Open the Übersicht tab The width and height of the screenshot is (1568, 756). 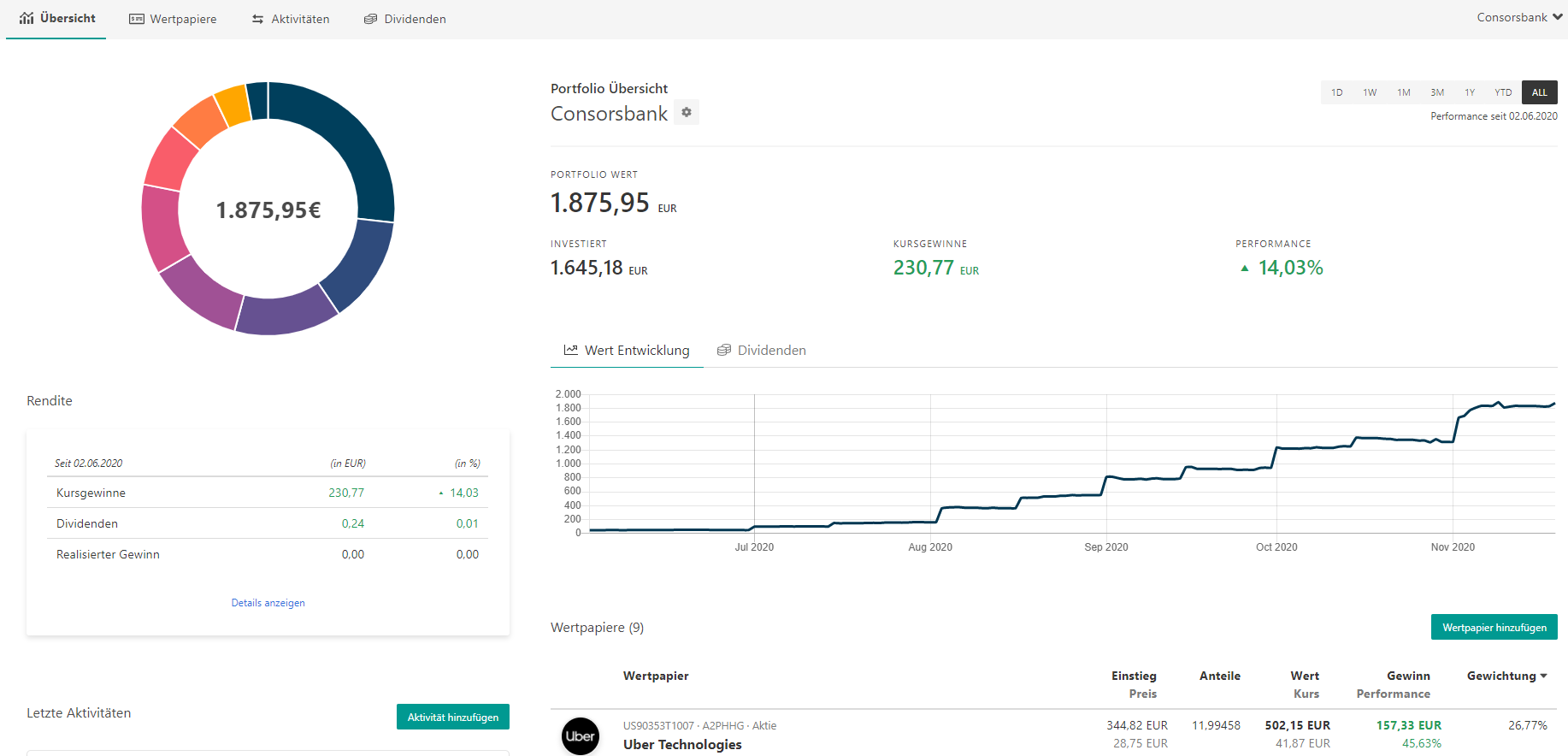point(56,19)
